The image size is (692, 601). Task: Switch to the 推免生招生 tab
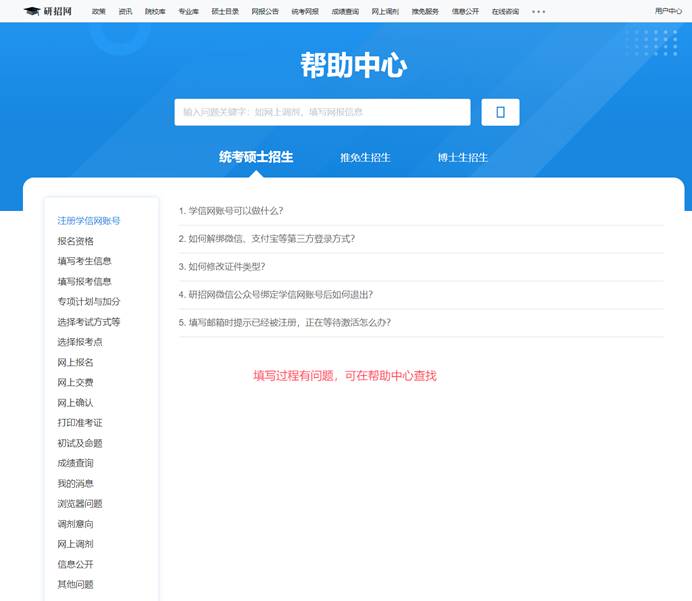coord(365,158)
